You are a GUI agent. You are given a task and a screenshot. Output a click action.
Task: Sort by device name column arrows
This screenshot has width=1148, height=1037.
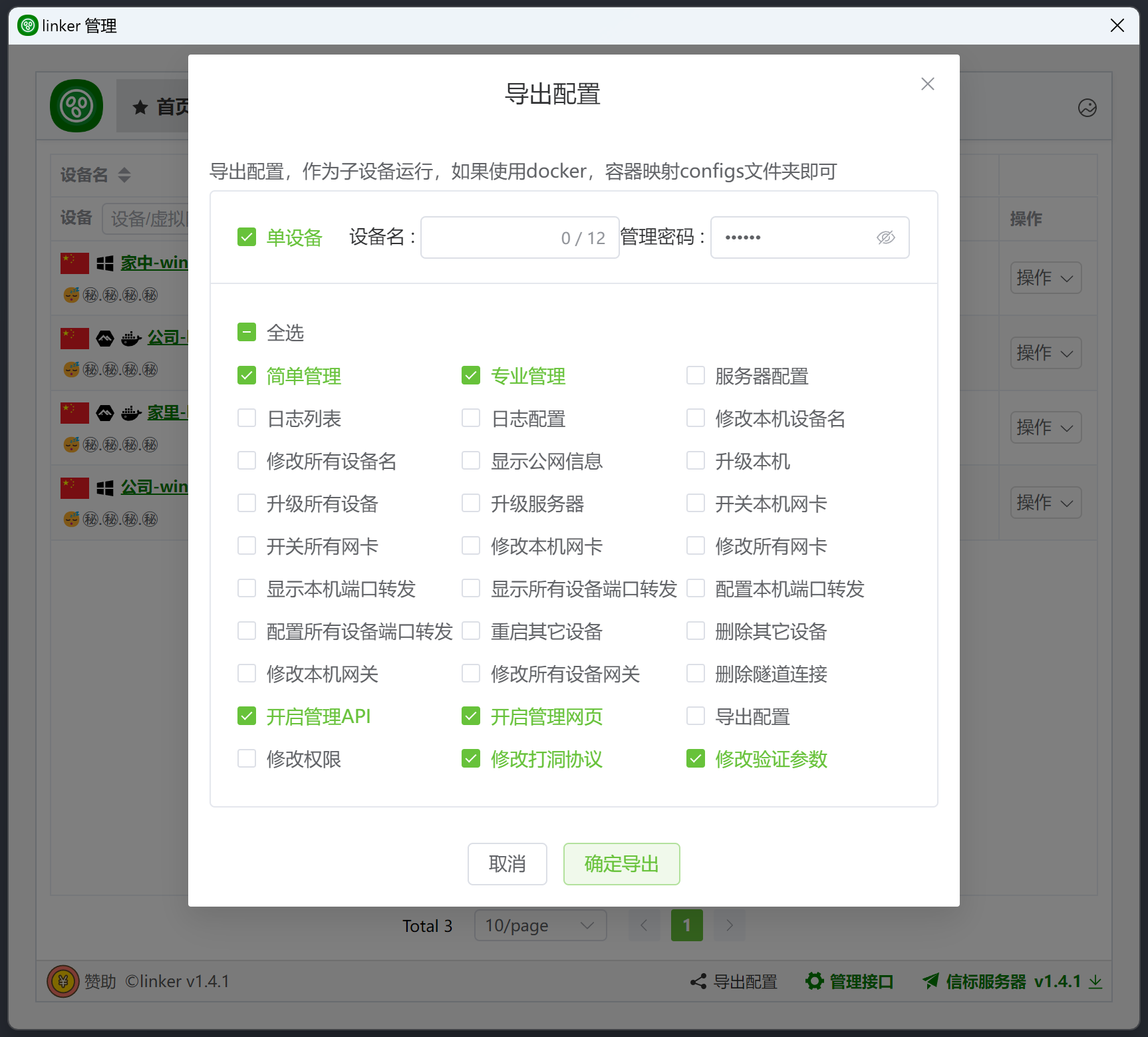click(124, 175)
